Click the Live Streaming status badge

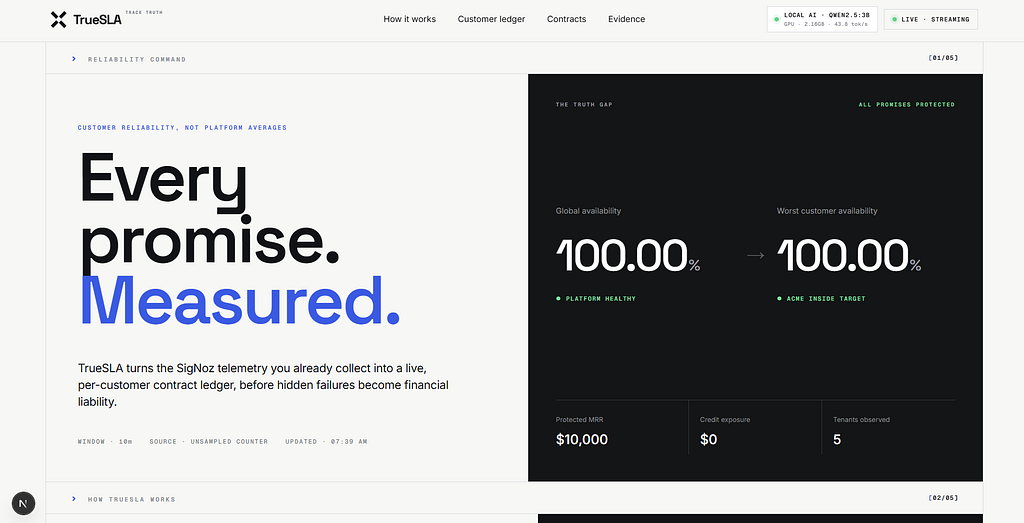(931, 20)
